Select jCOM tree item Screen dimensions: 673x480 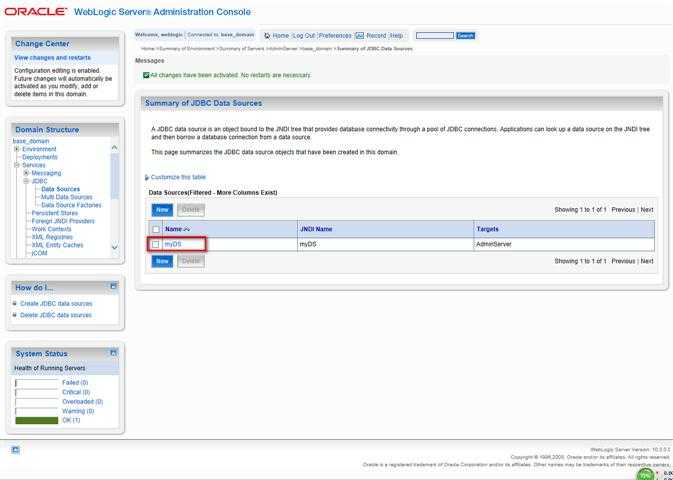(x=39, y=253)
